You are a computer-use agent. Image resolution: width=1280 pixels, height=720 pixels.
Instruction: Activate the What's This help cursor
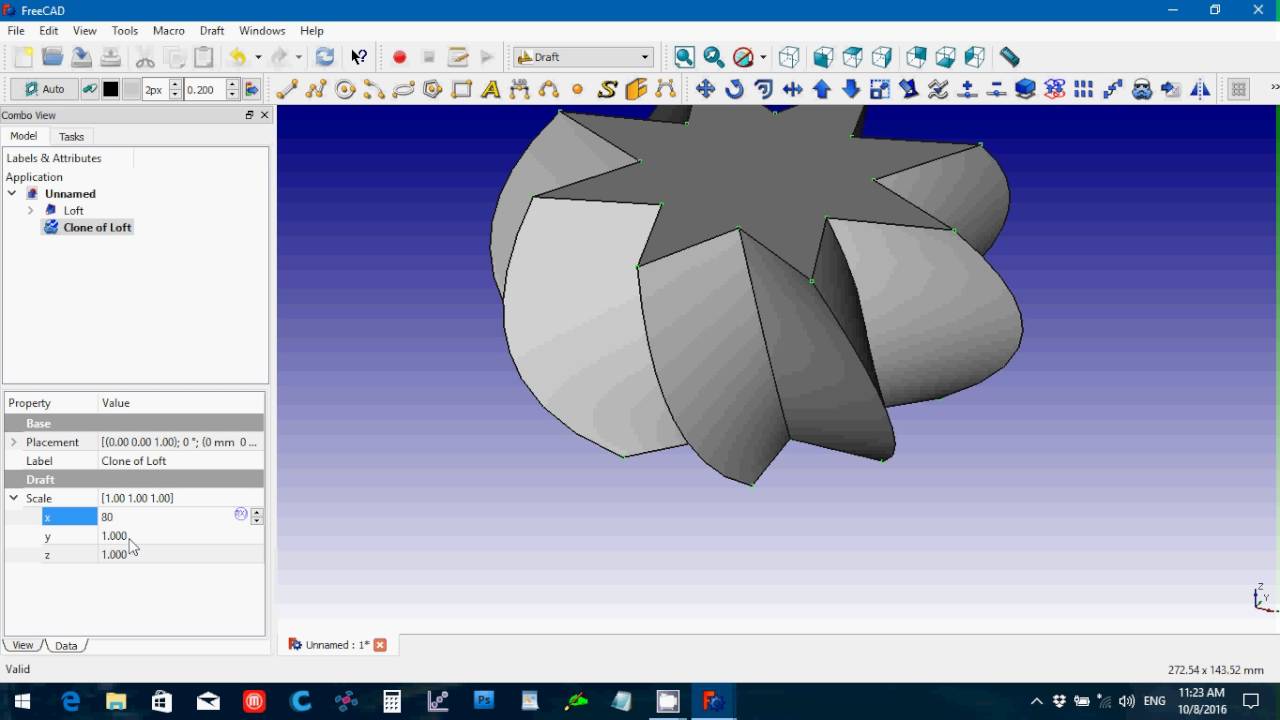[x=359, y=57]
